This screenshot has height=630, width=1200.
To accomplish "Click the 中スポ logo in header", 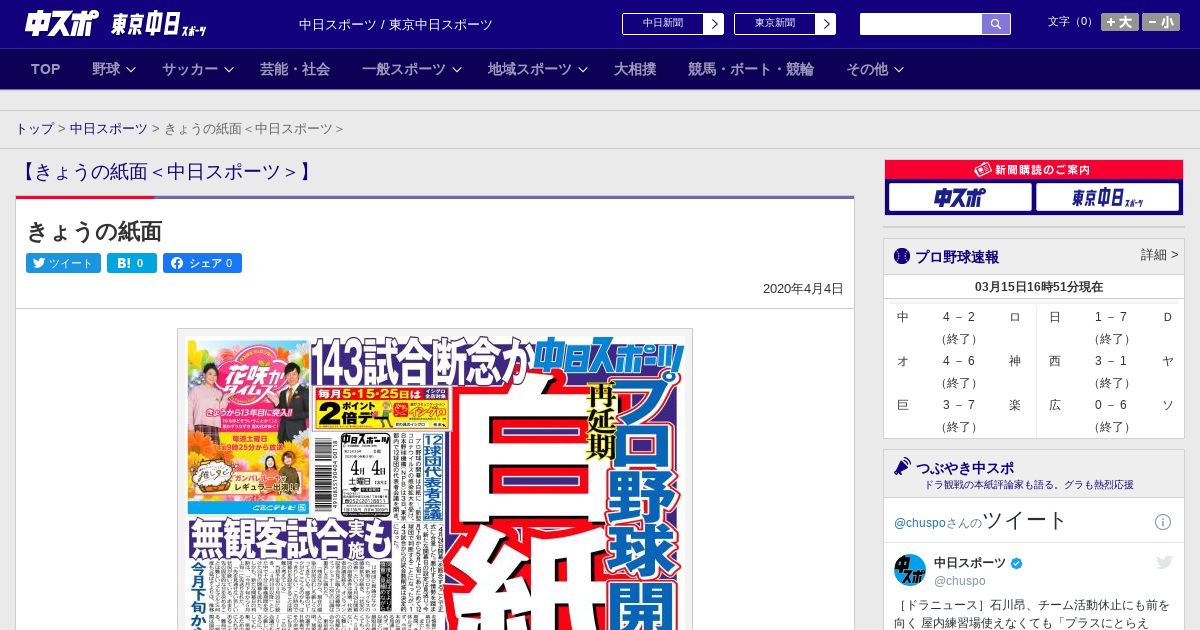I will (62, 24).
